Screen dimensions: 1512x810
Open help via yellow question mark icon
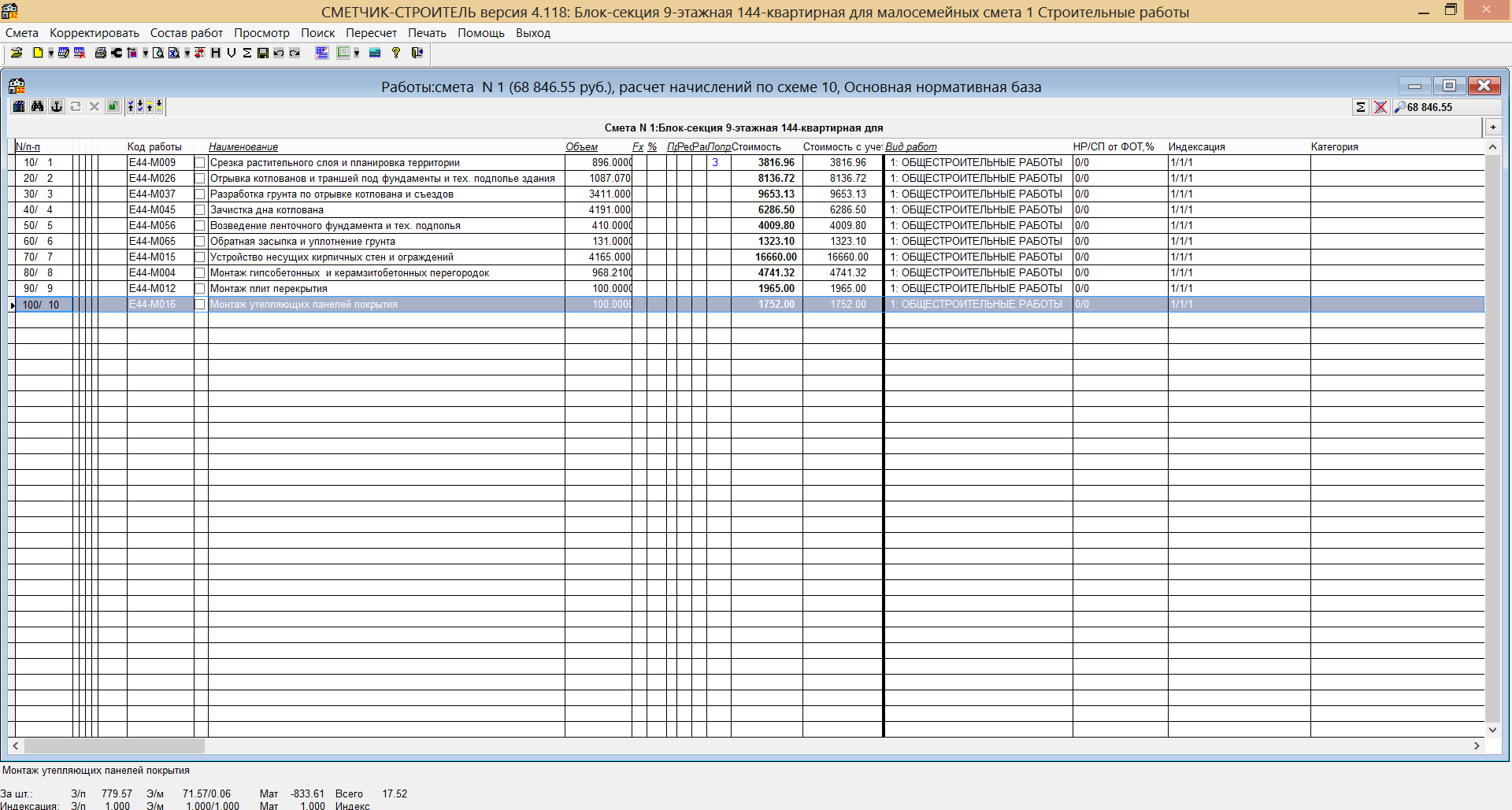pos(395,53)
